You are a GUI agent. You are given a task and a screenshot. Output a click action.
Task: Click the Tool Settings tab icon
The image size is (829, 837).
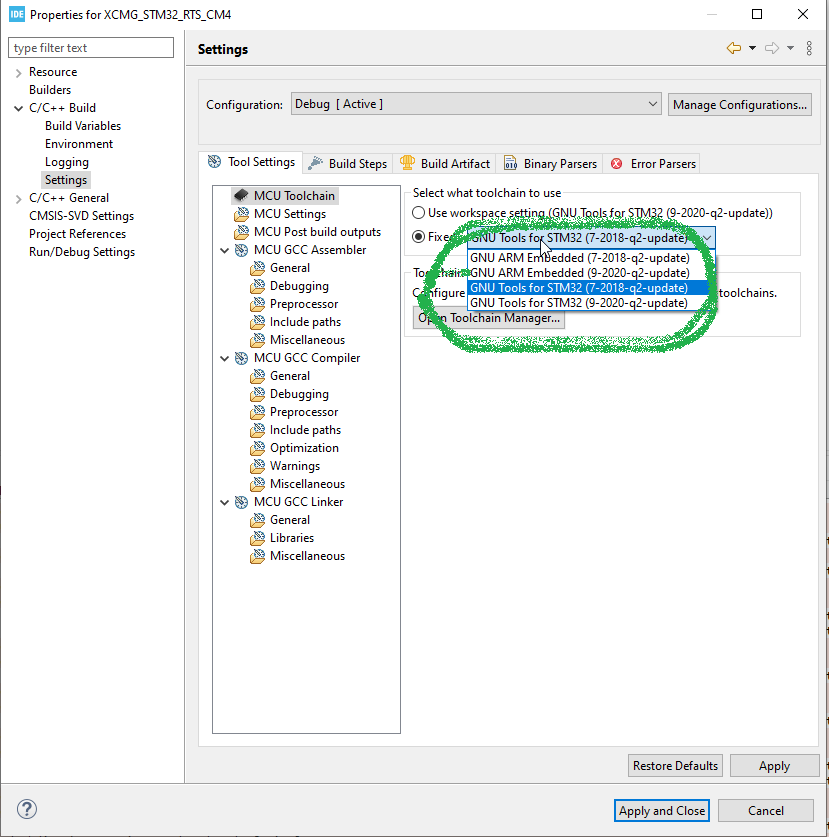point(214,162)
